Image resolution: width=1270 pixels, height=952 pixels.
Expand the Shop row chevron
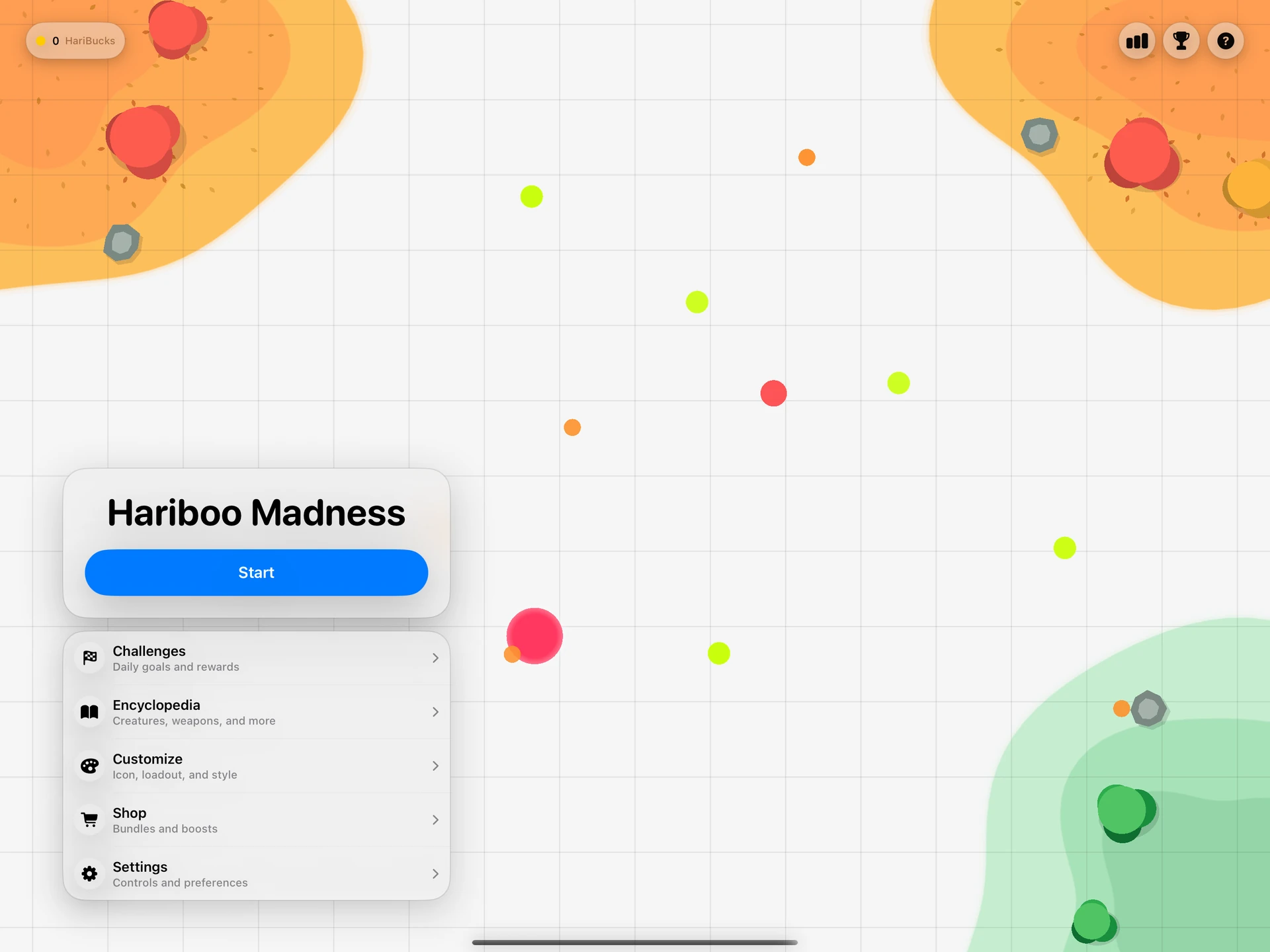[435, 820]
